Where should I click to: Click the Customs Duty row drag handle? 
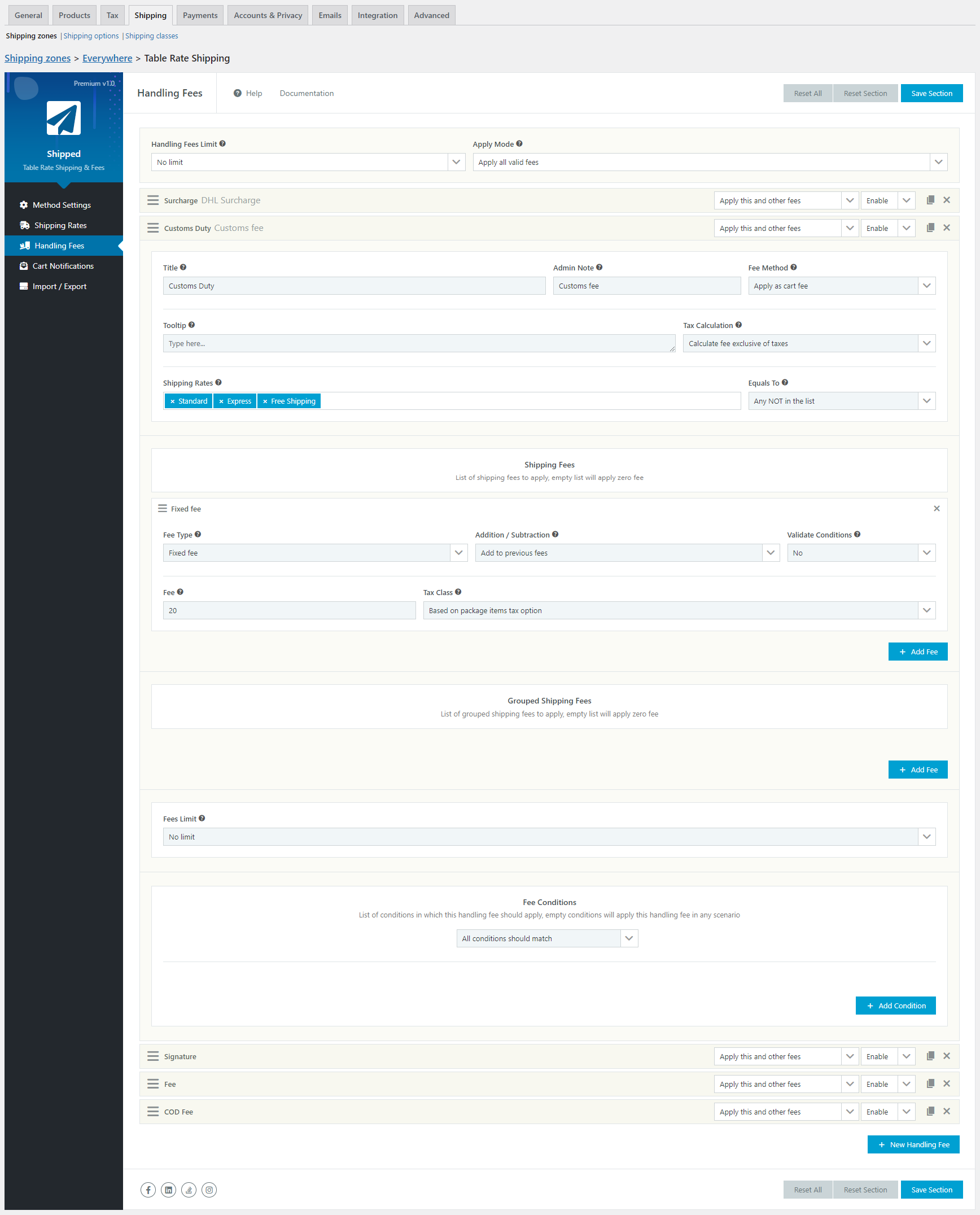153,228
